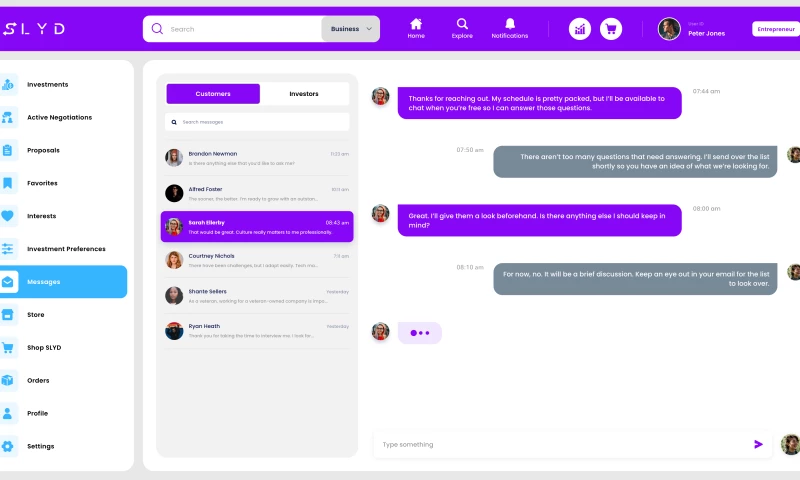Screen dimensions: 800x480
Task: Send message with paper plane icon
Action: (x=758, y=444)
